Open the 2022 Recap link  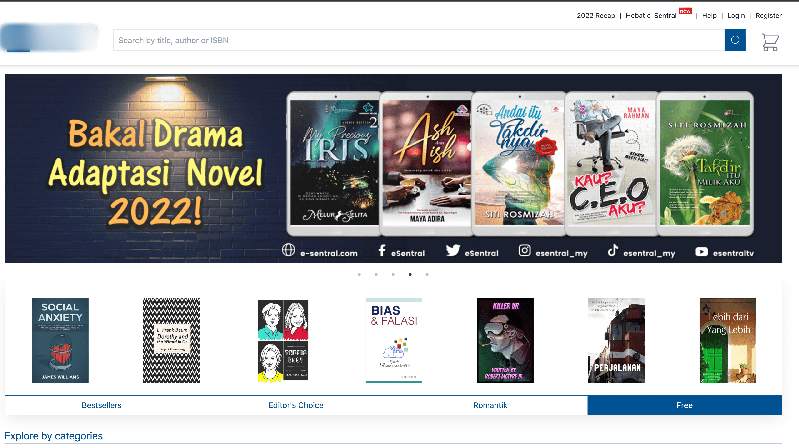pos(596,16)
